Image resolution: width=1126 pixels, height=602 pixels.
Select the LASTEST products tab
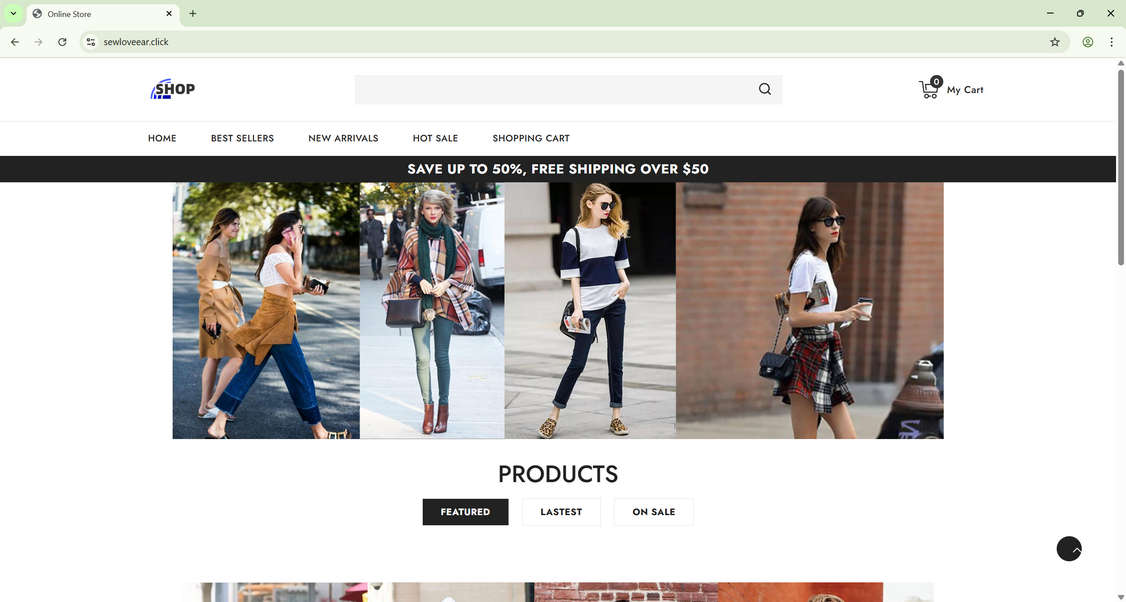[561, 511]
